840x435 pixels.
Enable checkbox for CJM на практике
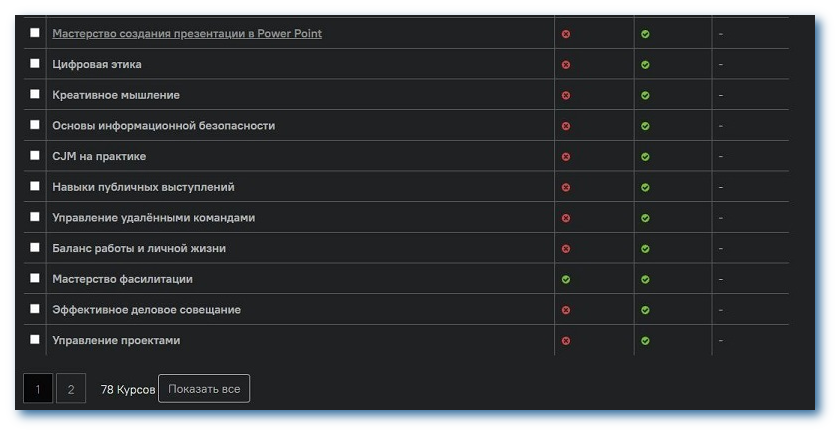[x=35, y=156]
